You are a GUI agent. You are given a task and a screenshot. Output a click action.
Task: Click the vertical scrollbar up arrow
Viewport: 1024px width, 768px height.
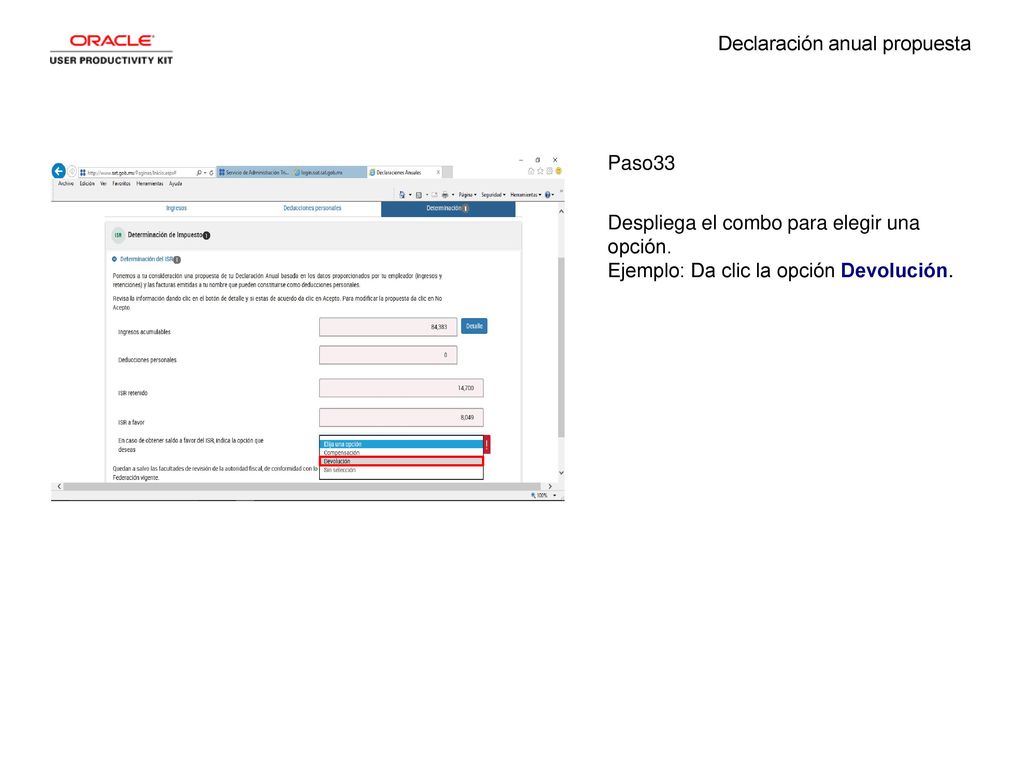pos(561,212)
